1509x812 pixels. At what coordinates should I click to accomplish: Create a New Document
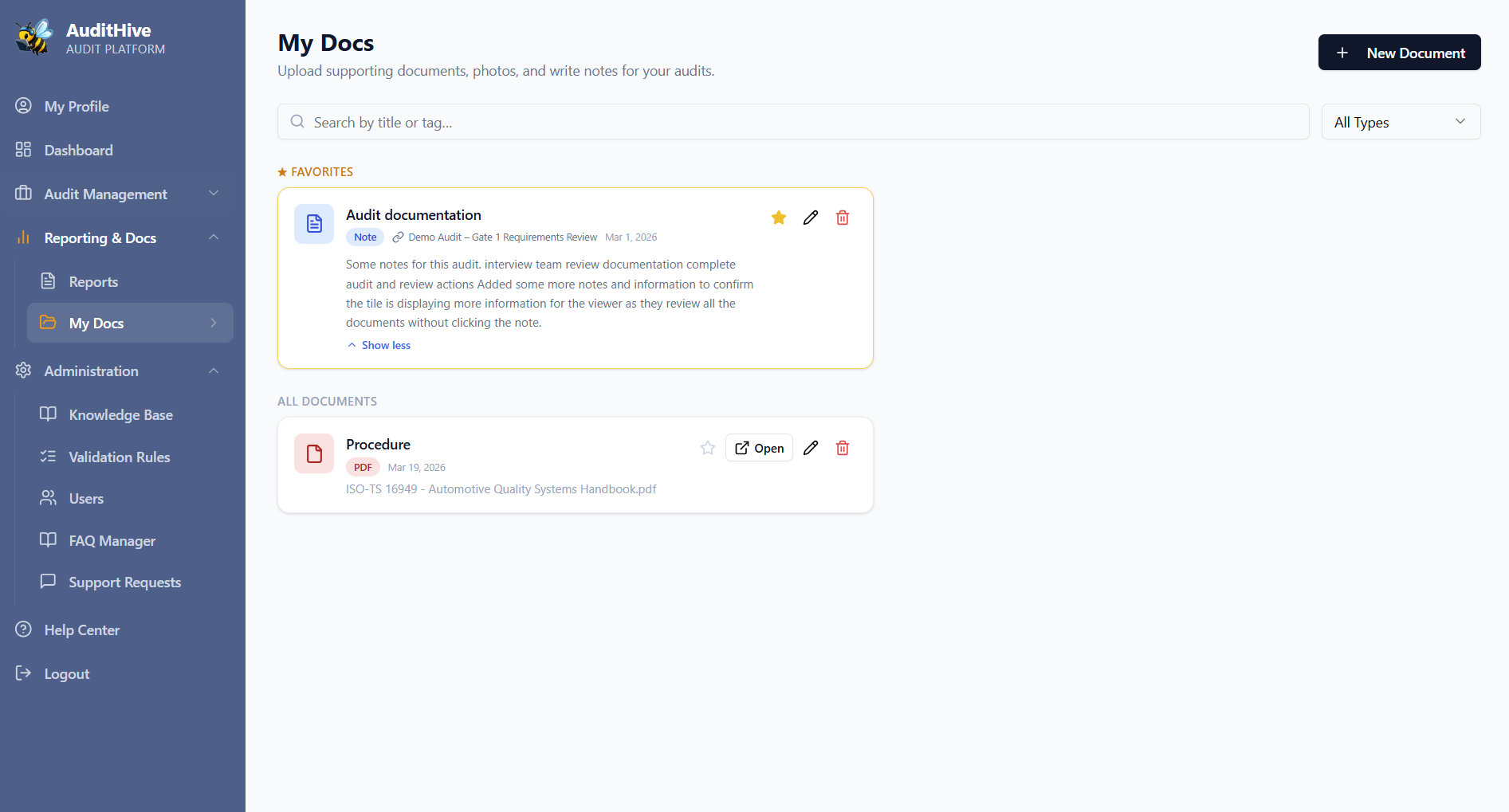point(1399,53)
